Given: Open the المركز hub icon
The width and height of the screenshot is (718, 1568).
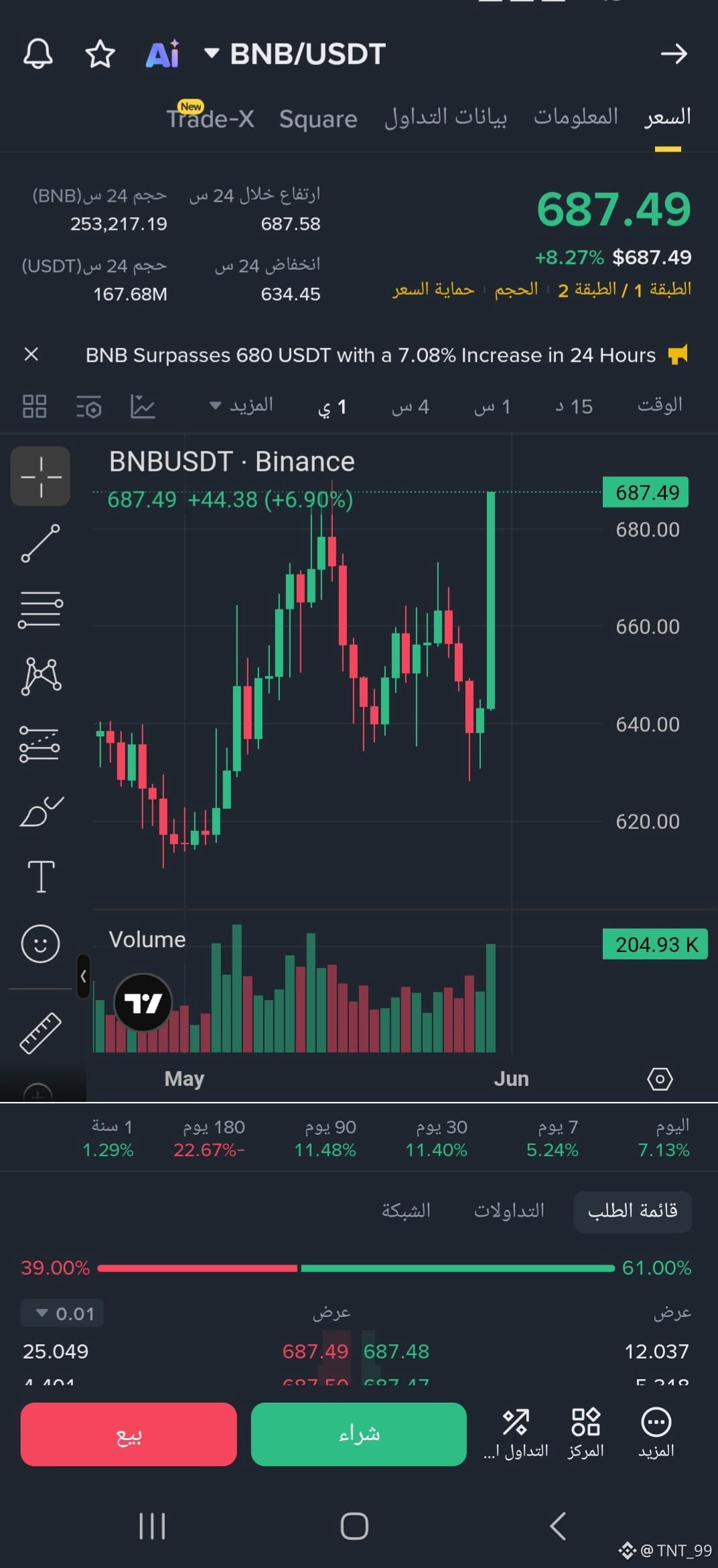Looking at the screenshot, I should pyautogui.click(x=586, y=1433).
